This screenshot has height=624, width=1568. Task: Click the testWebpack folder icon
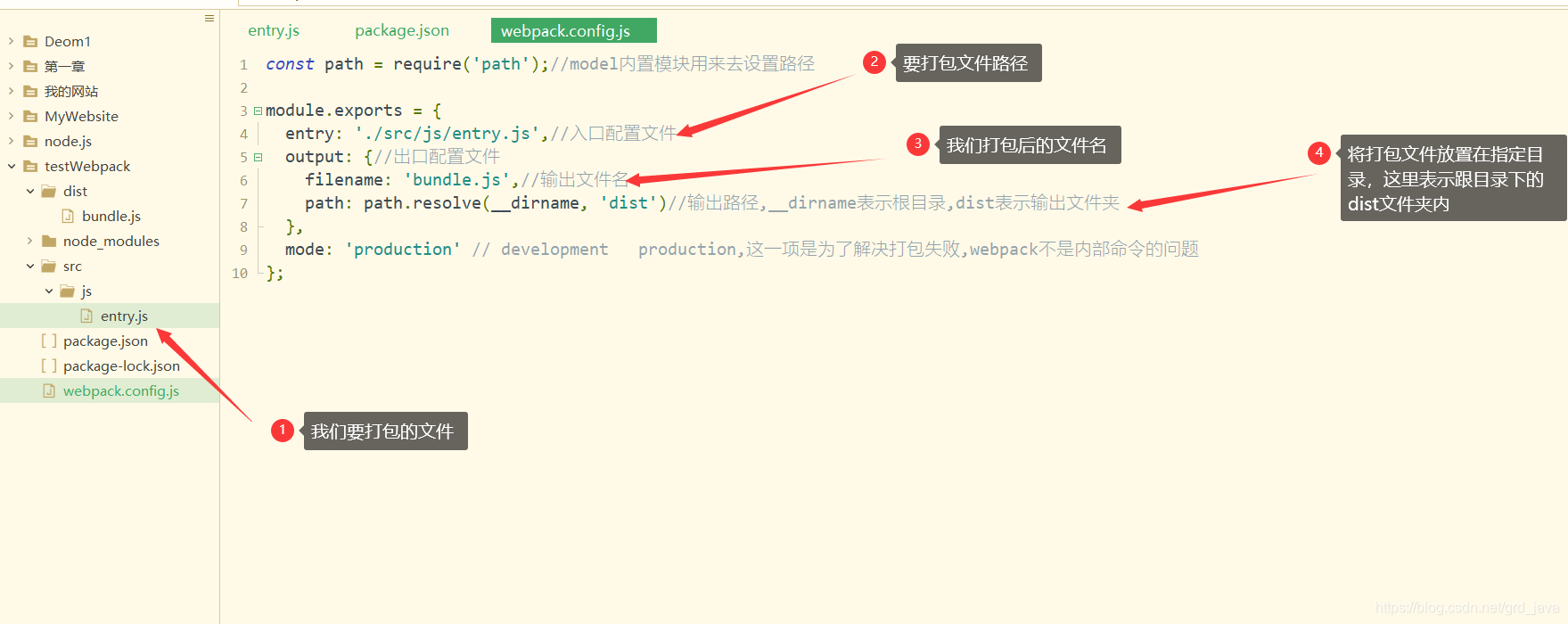pos(30,166)
